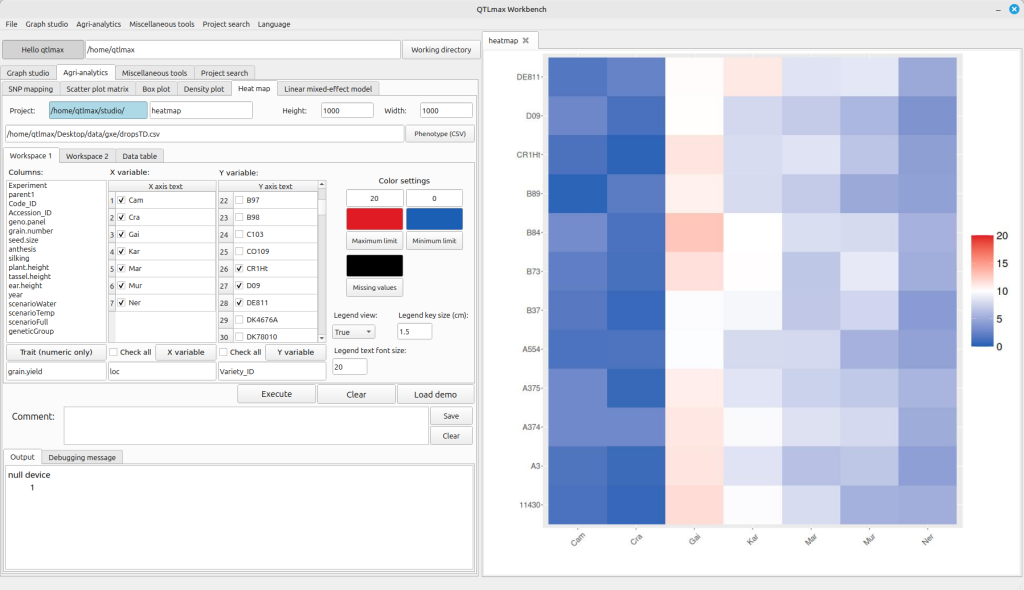
Task: Open the Language menu
Action: 274,24
